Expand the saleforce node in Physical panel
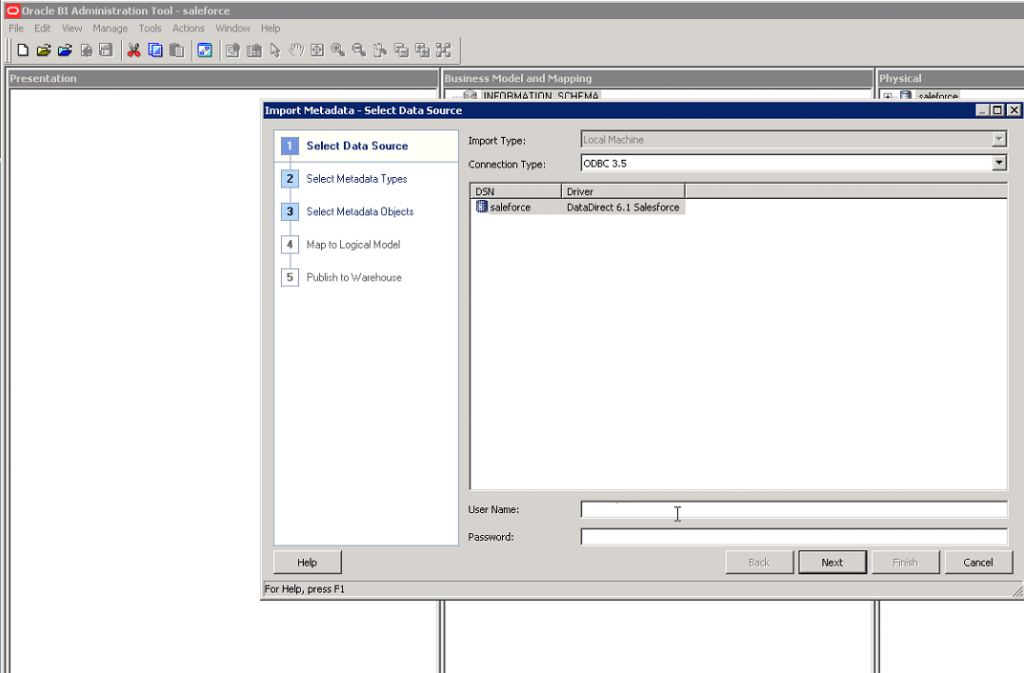The image size is (1024, 673). click(x=887, y=97)
